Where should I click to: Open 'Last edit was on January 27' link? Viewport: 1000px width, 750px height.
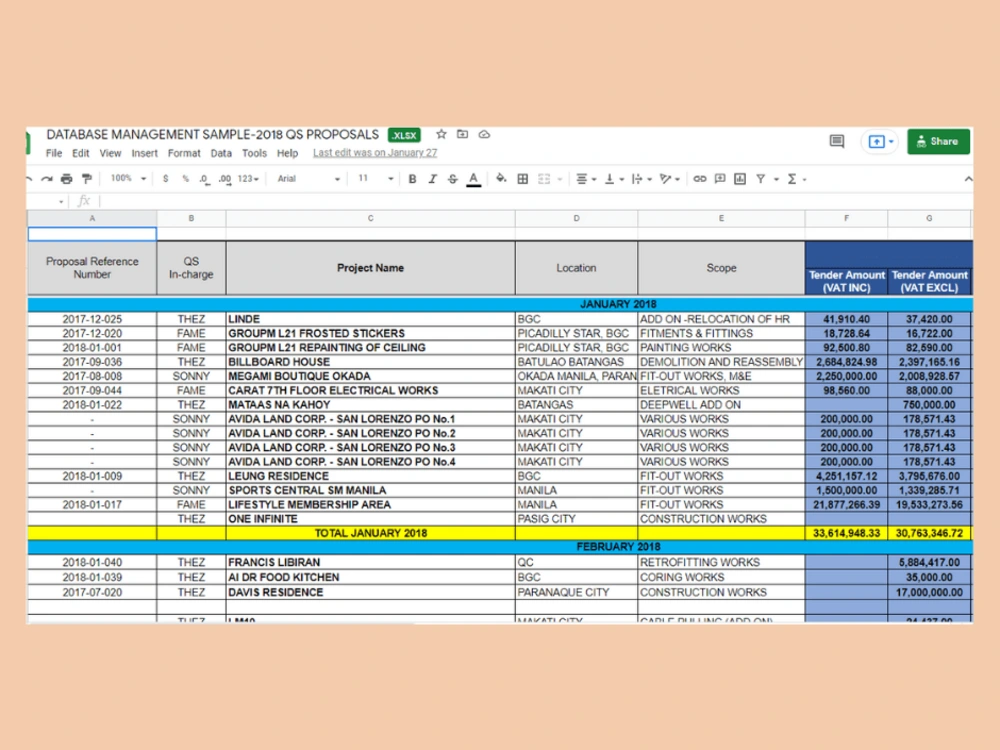pos(375,153)
